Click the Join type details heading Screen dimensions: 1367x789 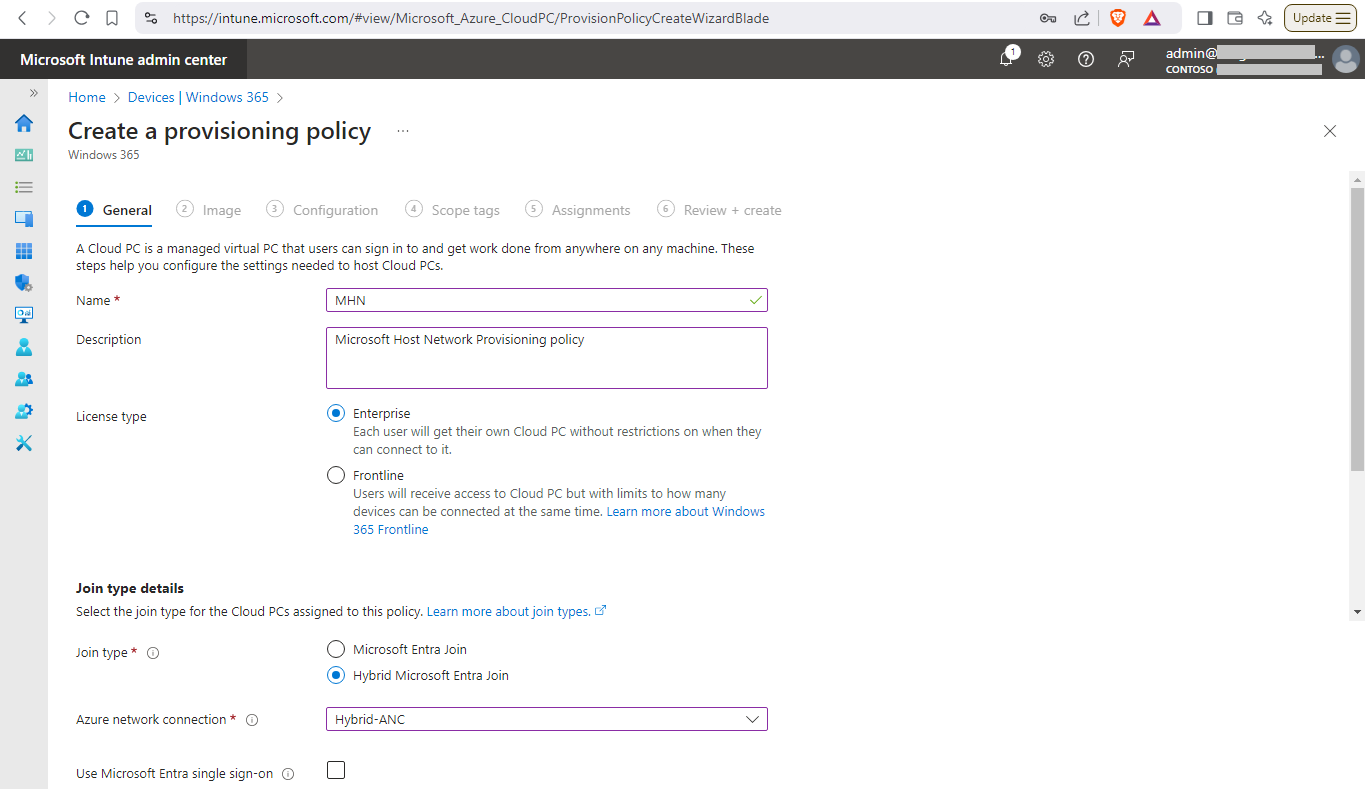point(130,588)
